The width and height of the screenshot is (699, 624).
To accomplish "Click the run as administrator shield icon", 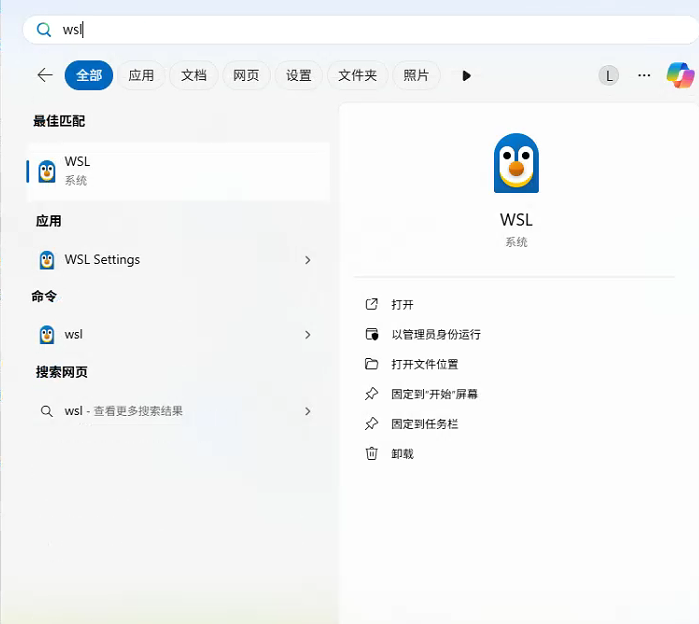I will pos(371,334).
